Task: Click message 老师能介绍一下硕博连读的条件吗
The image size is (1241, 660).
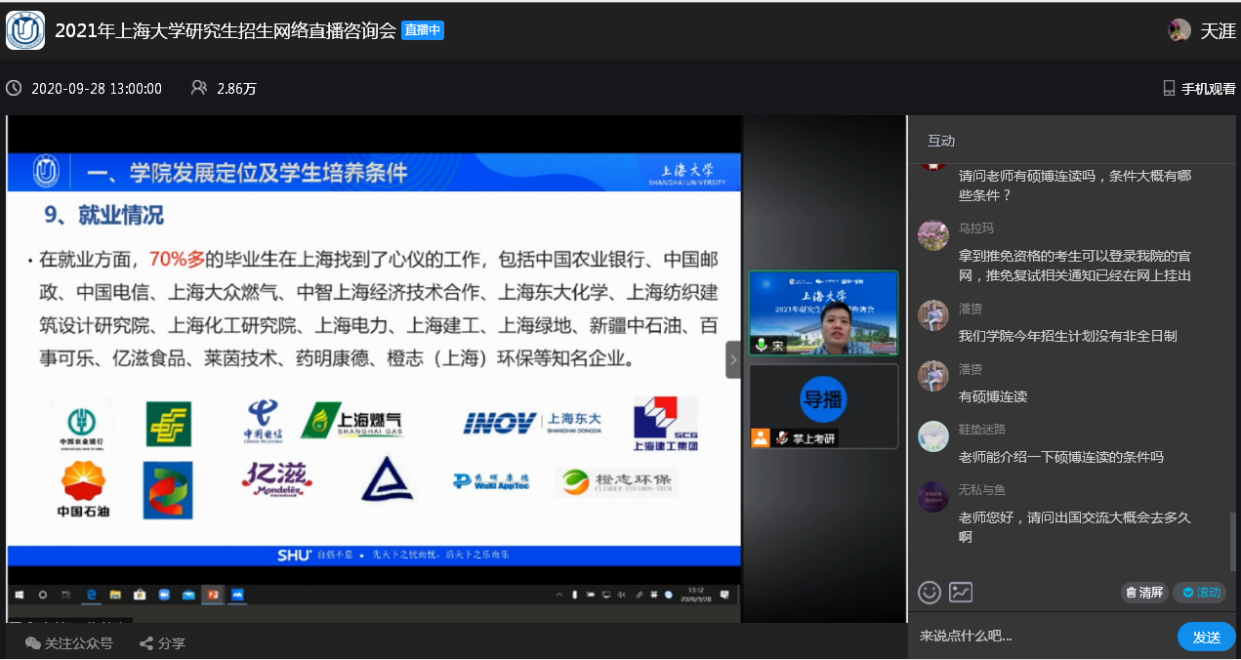Action: point(1061,457)
